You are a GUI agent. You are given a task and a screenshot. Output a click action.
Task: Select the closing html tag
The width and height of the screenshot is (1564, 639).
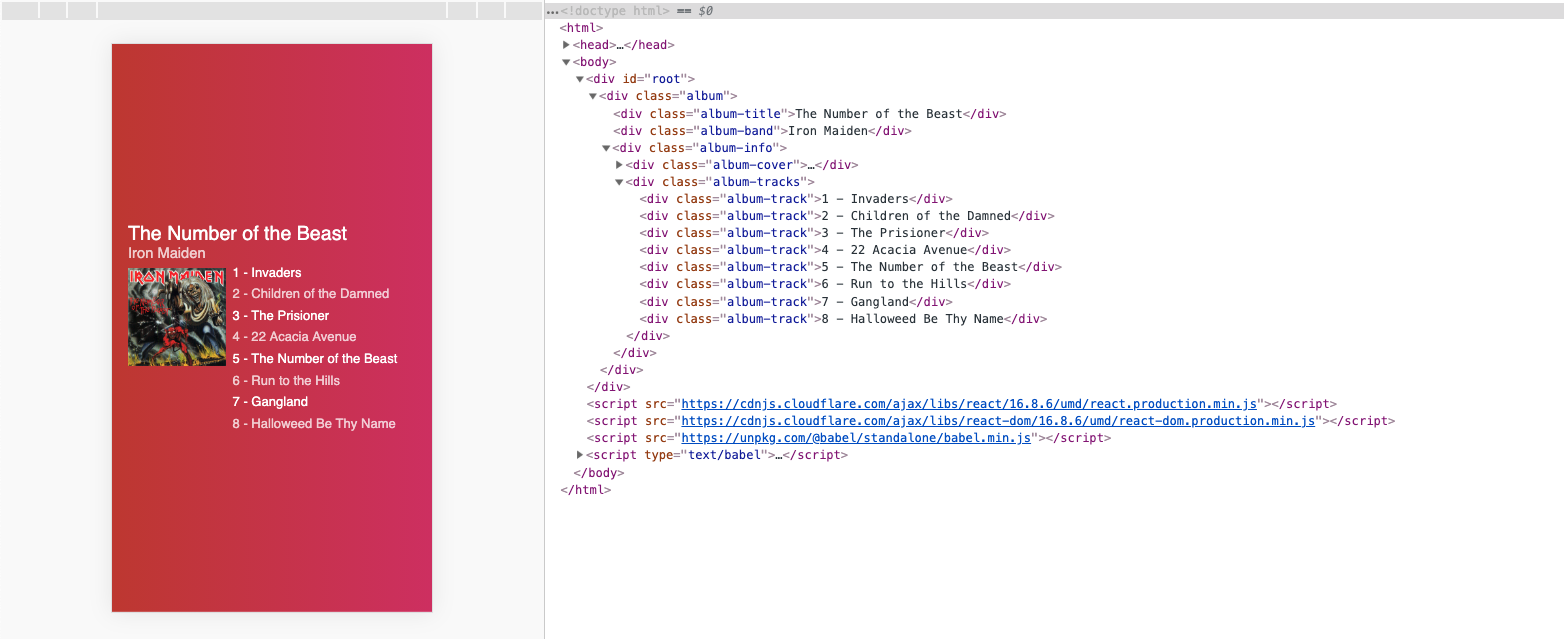(x=585, y=489)
